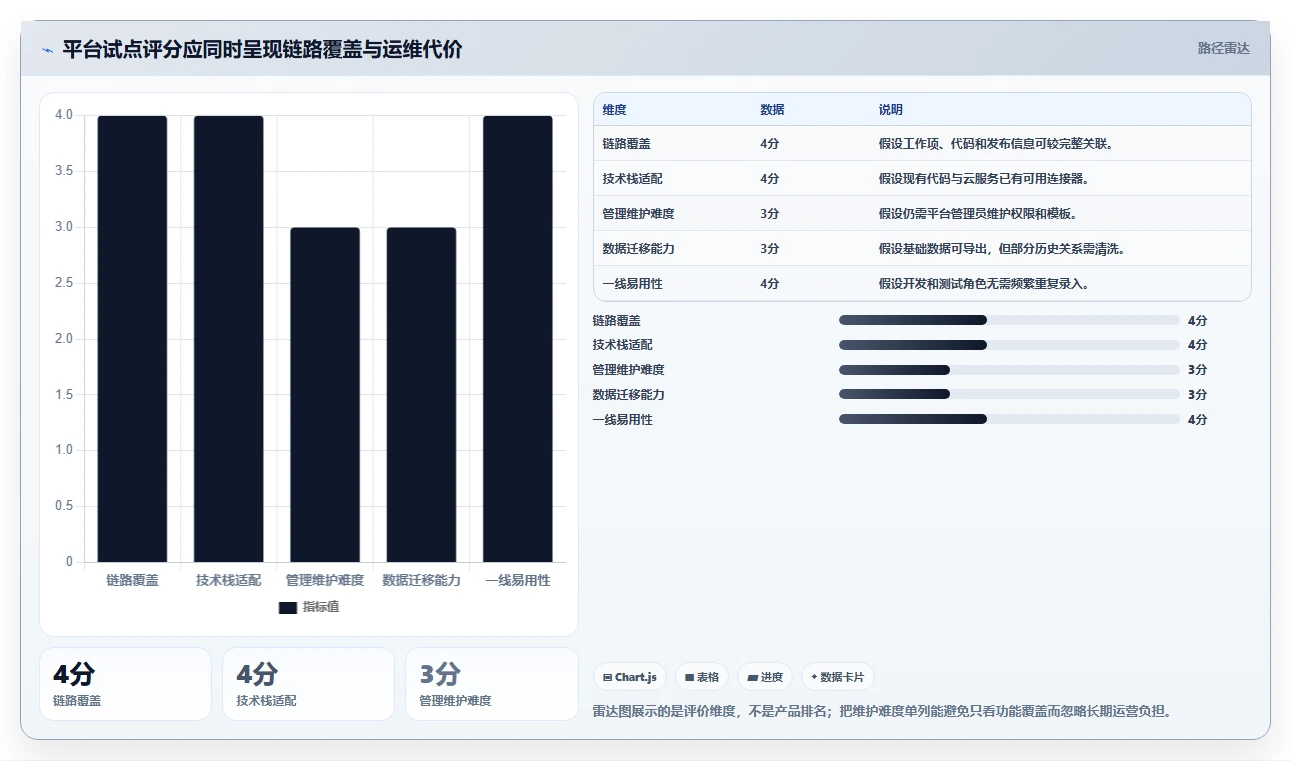This screenshot has width=1291, height=761.
Task: Click the 4.0 value on the y-axis
Action: tap(63, 115)
